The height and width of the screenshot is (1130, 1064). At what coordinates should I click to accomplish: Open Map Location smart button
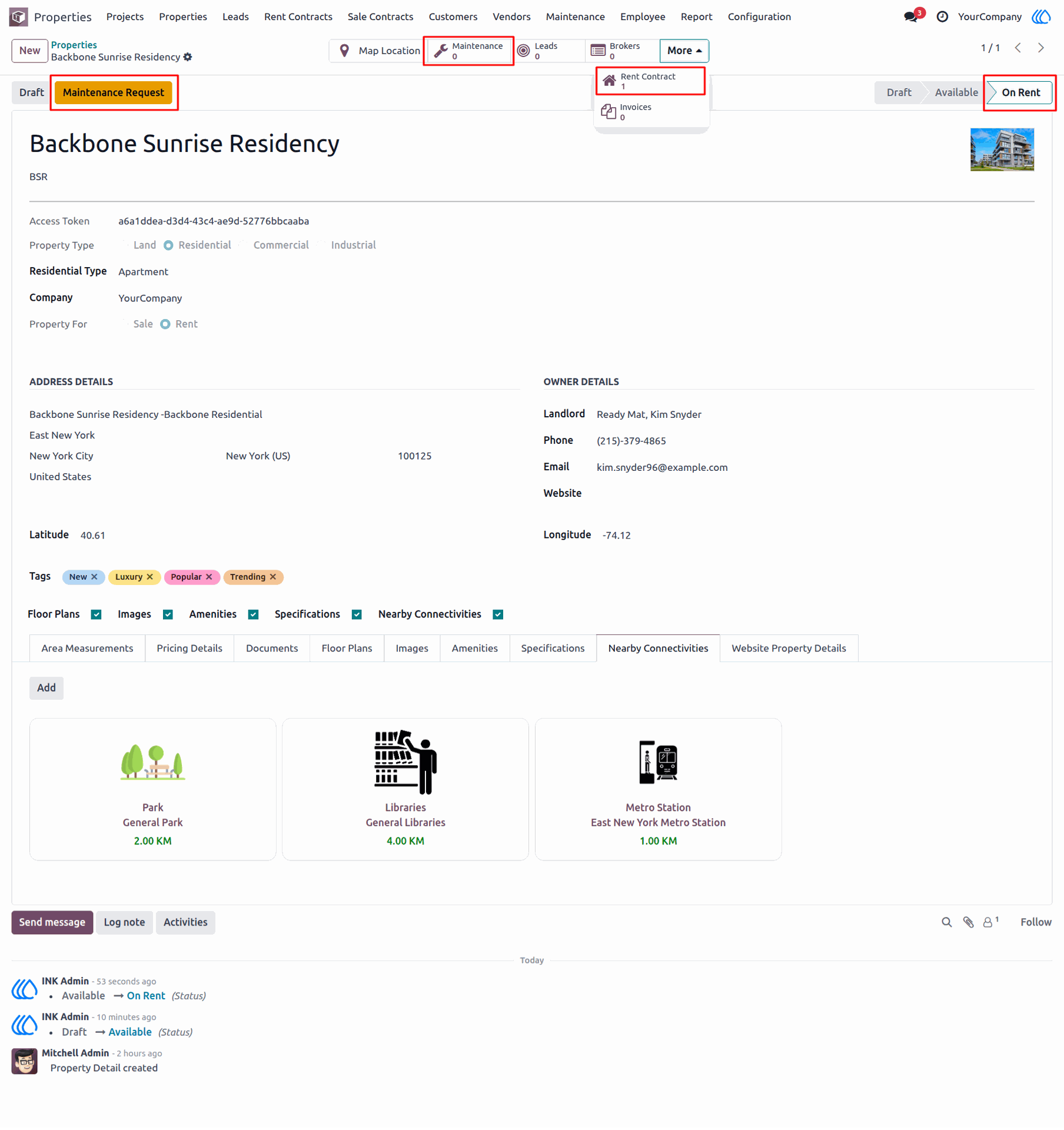tap(378, 51)
